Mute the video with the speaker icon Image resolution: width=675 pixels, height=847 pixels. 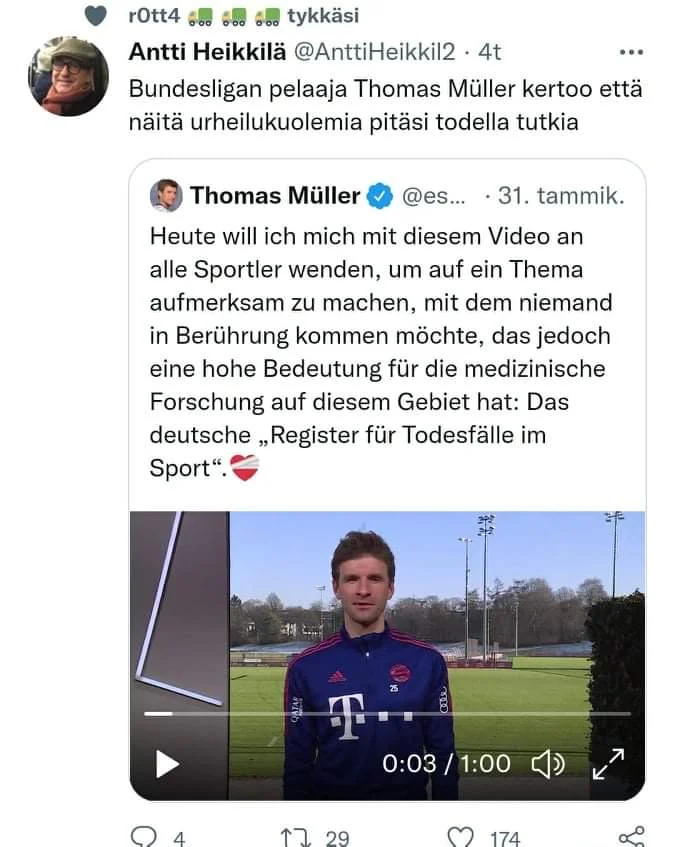point(547,765)
